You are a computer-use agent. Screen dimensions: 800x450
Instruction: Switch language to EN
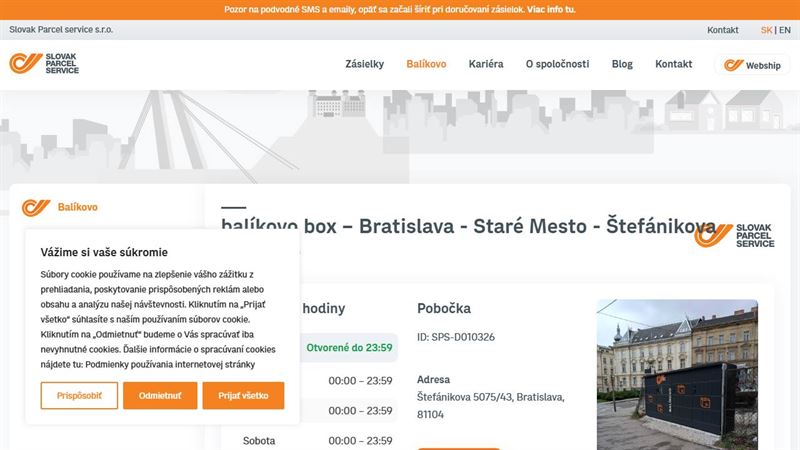[x=785, y=30]
